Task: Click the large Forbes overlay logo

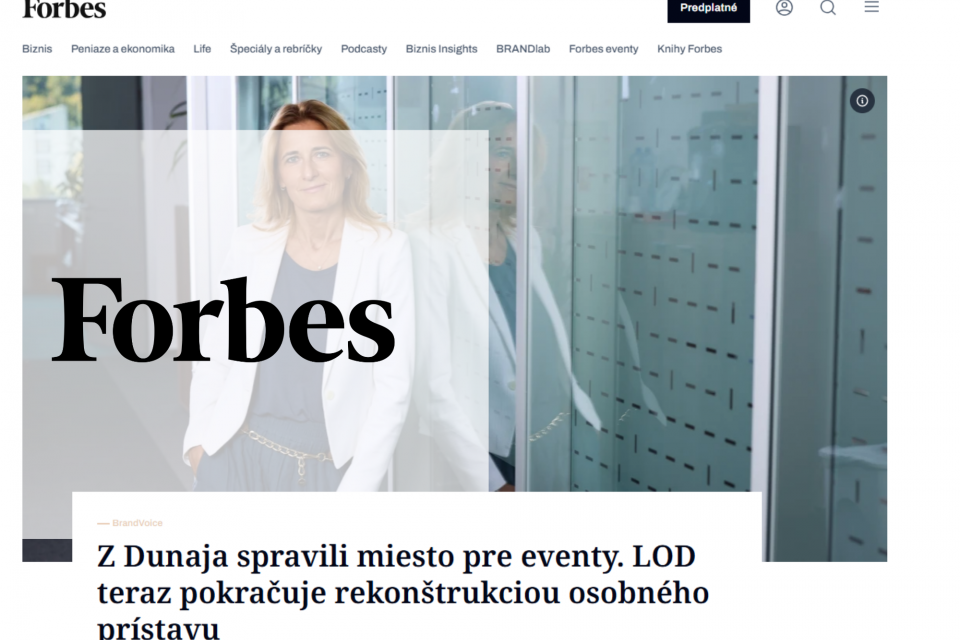Action: [x=223, y=320]
